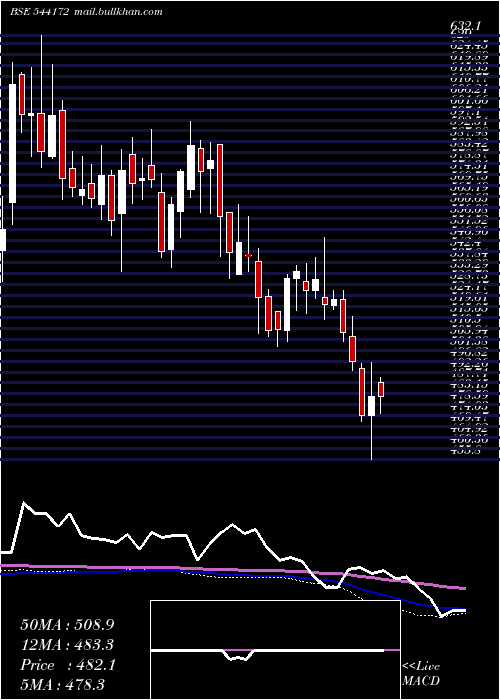Click the '<<Live MACD' label
500x700 pixels.
[x=421, y=674]
